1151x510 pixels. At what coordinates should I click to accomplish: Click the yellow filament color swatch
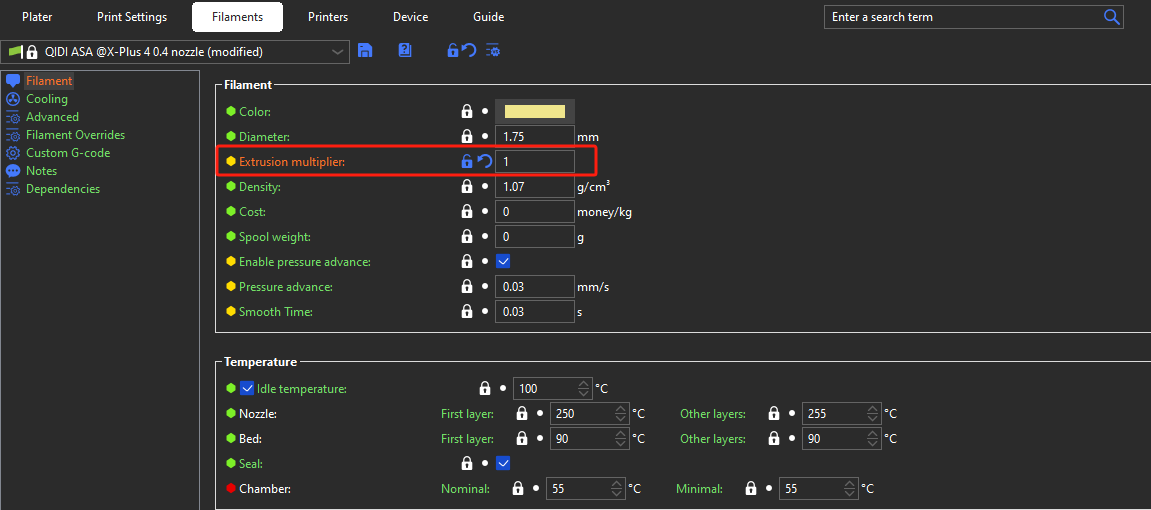pos(535,111)
